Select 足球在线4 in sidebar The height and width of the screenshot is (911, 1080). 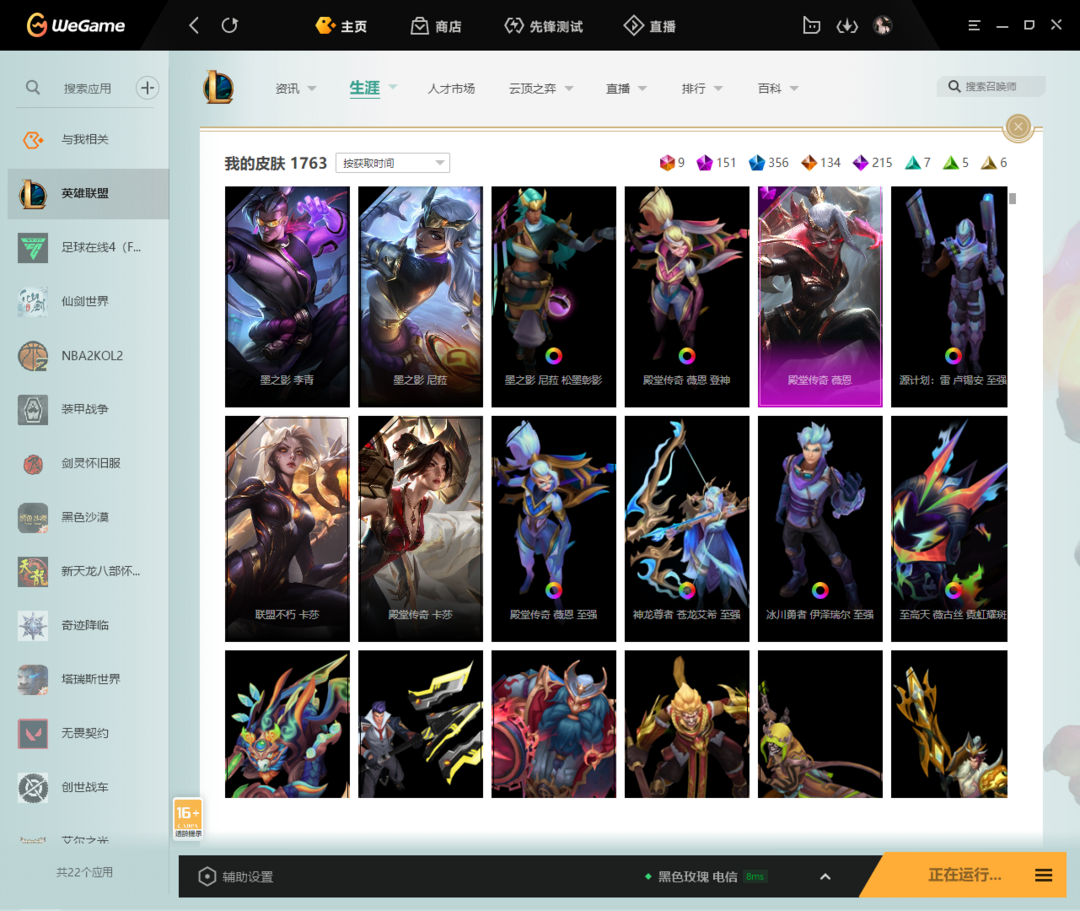point(88,247)
